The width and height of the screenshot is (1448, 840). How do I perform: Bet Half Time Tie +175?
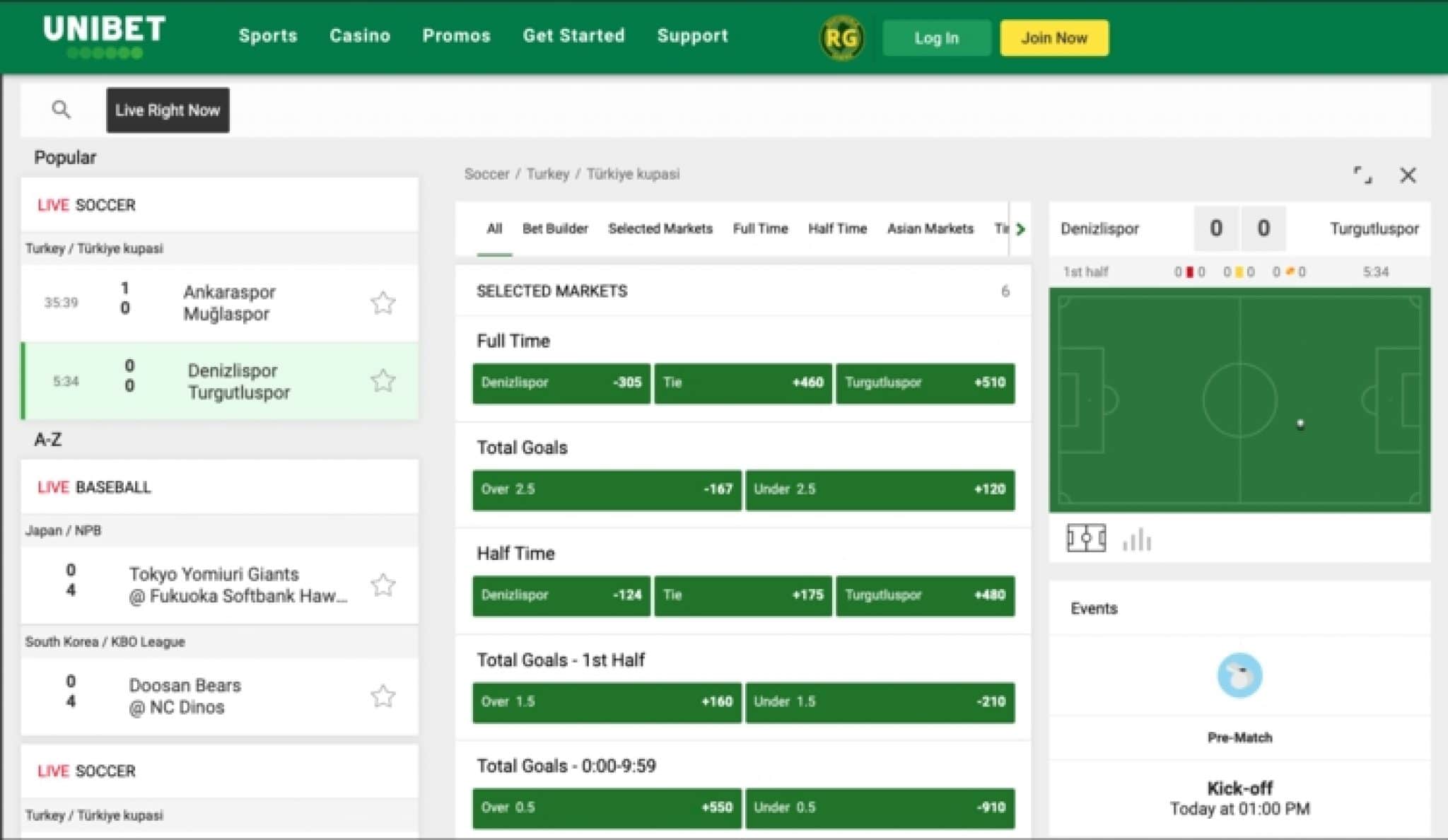pos(743,595)
